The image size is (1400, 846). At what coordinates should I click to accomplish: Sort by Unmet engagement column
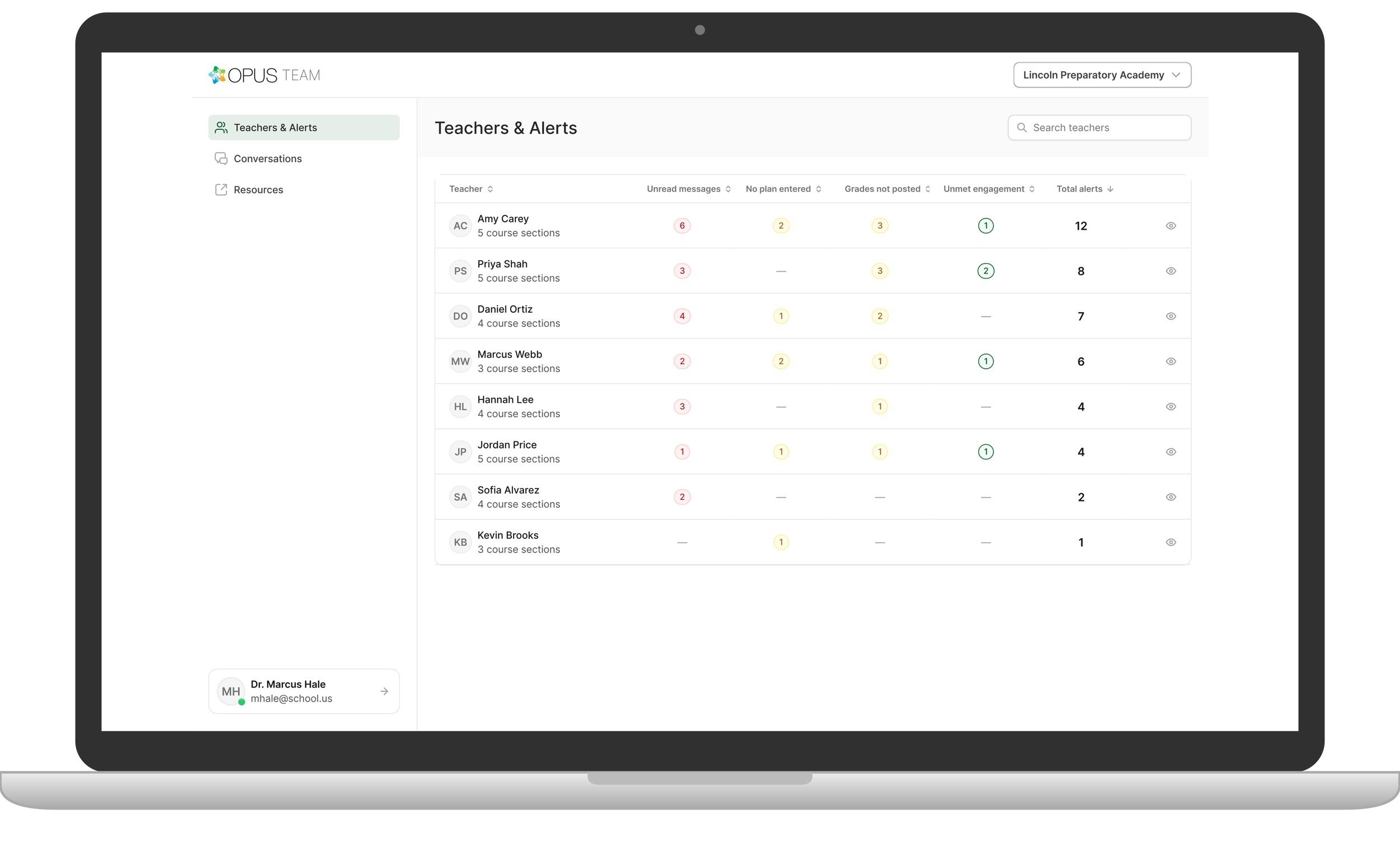point(989,189)
